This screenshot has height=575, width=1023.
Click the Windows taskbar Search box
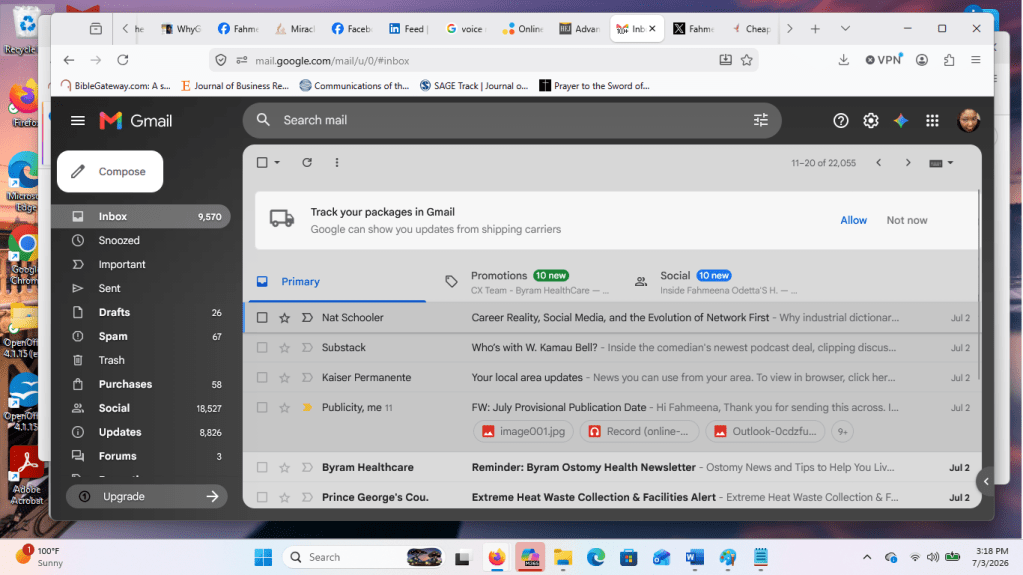[x=363, y=557]
